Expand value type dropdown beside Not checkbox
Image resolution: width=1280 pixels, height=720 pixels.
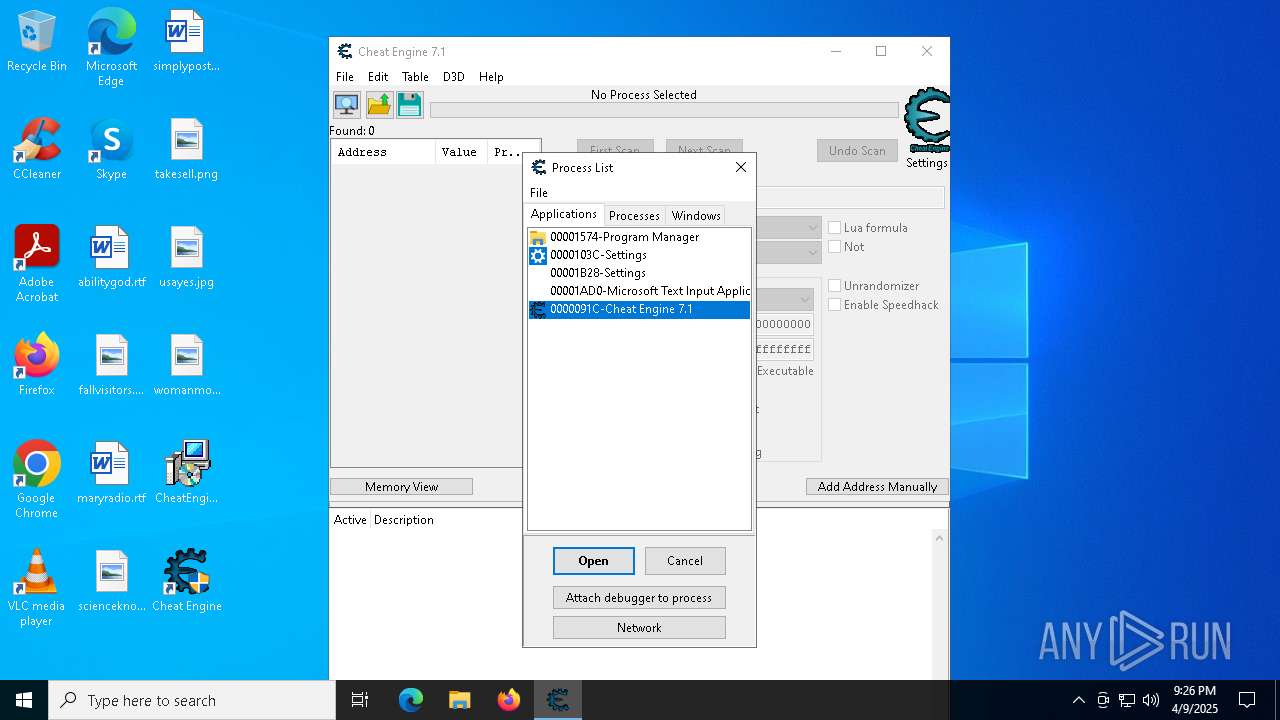(812, 253)
